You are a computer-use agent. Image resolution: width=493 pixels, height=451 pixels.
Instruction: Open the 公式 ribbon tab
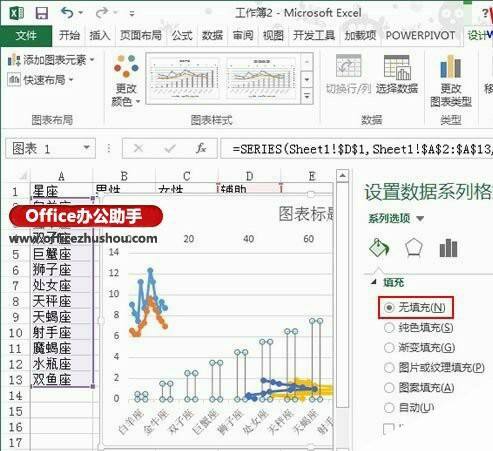[x=182, y=35]
